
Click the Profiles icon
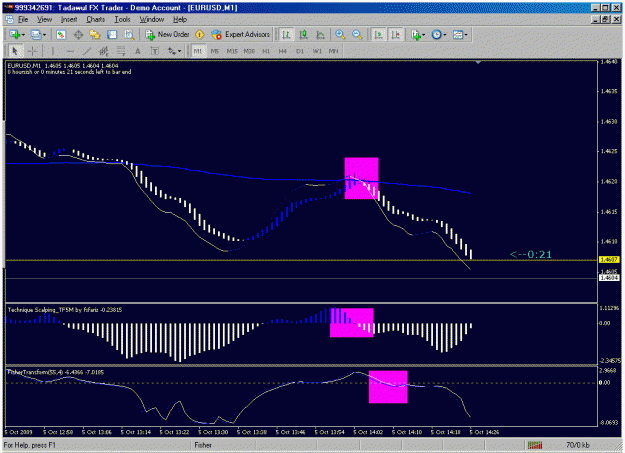pyautogui.click(x=36, y=35)
